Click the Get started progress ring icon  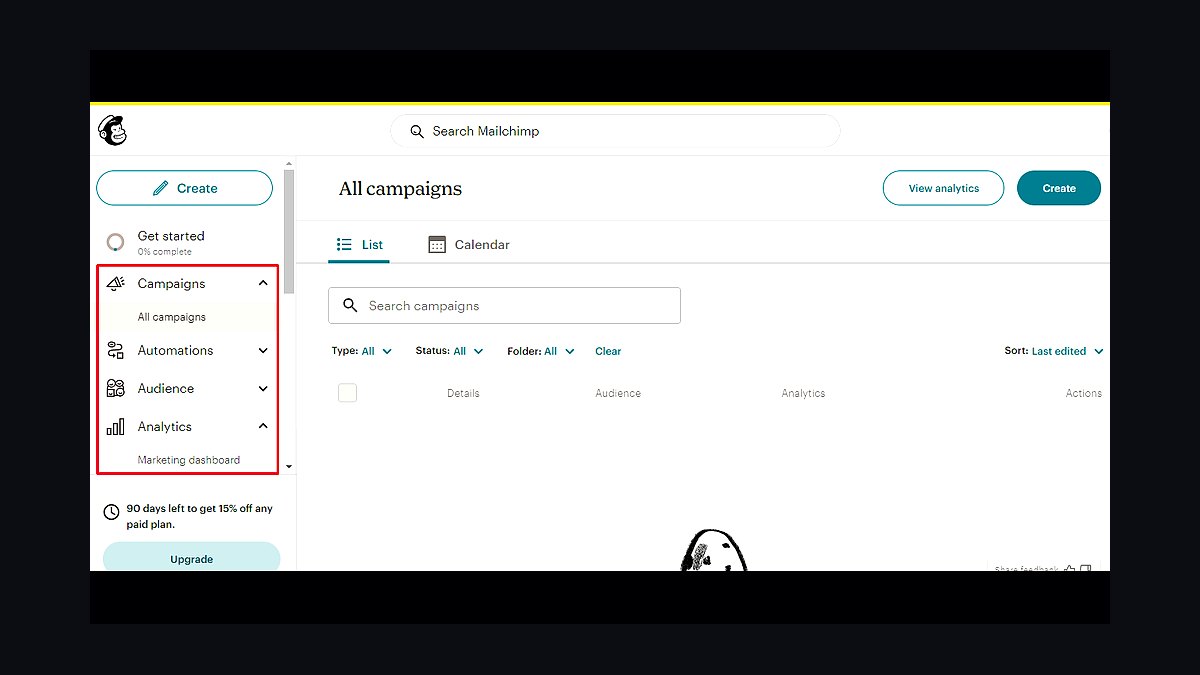(116, 242)
